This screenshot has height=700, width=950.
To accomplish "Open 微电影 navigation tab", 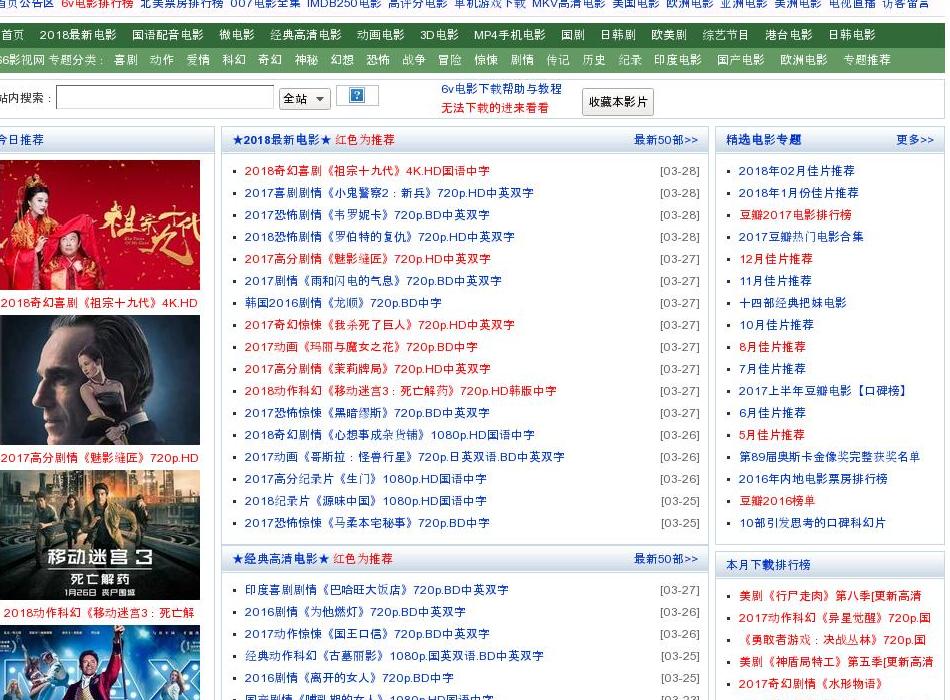I will pyautogui.click(x=237, y=35).
